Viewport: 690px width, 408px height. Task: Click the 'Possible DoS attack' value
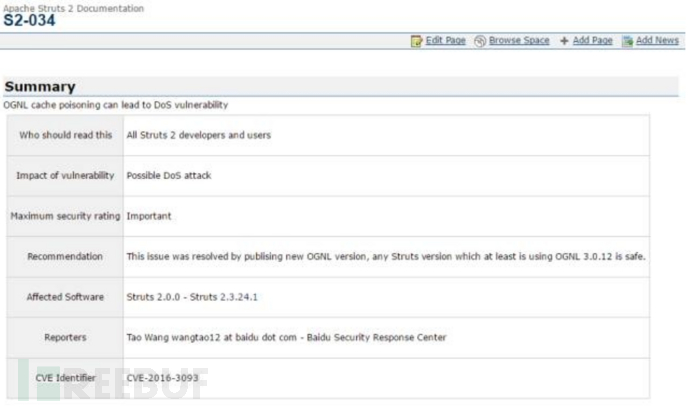click(169, 176)
